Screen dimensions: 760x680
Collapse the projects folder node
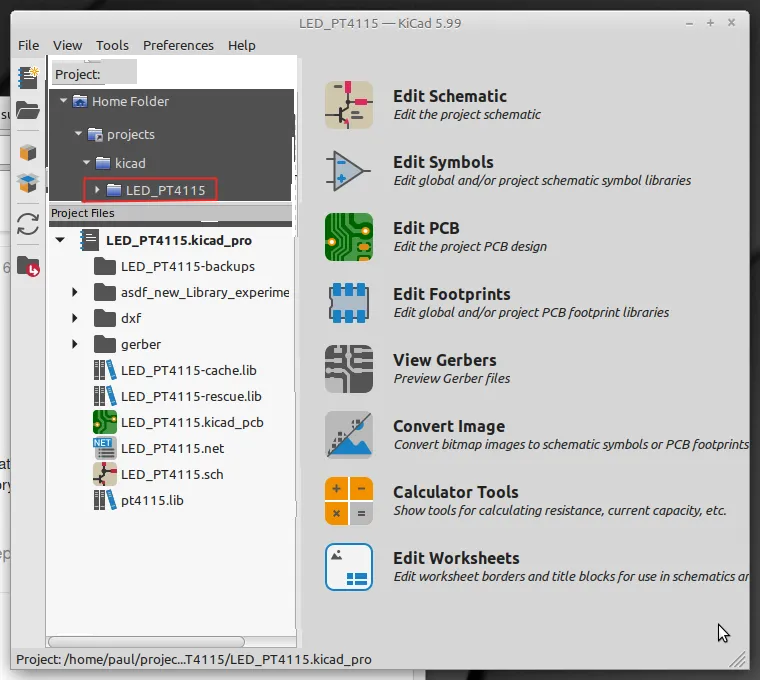(79, 133)
